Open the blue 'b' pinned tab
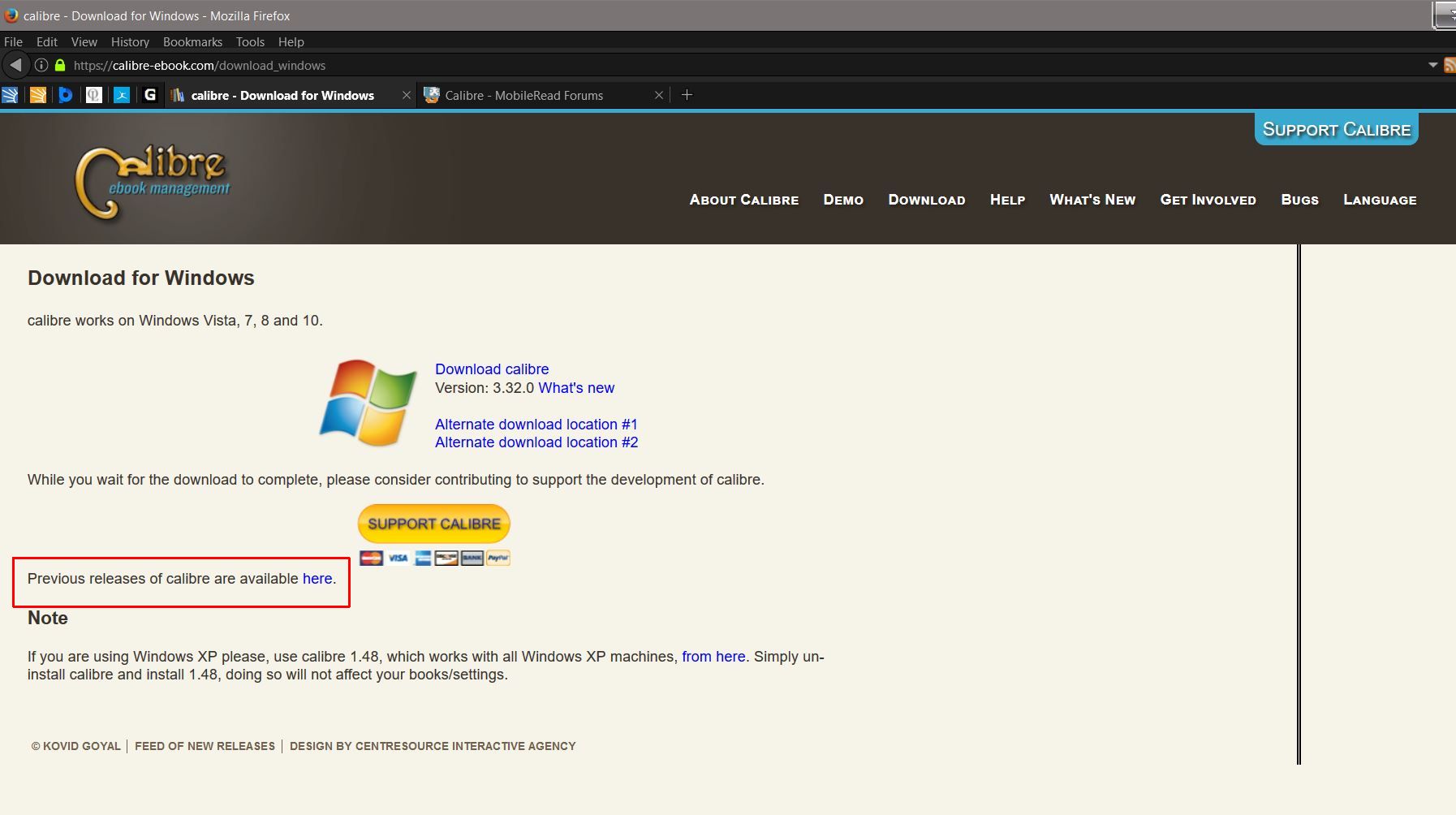The width and height of the screenshot is (1456, 815). (x=66, y=95)
